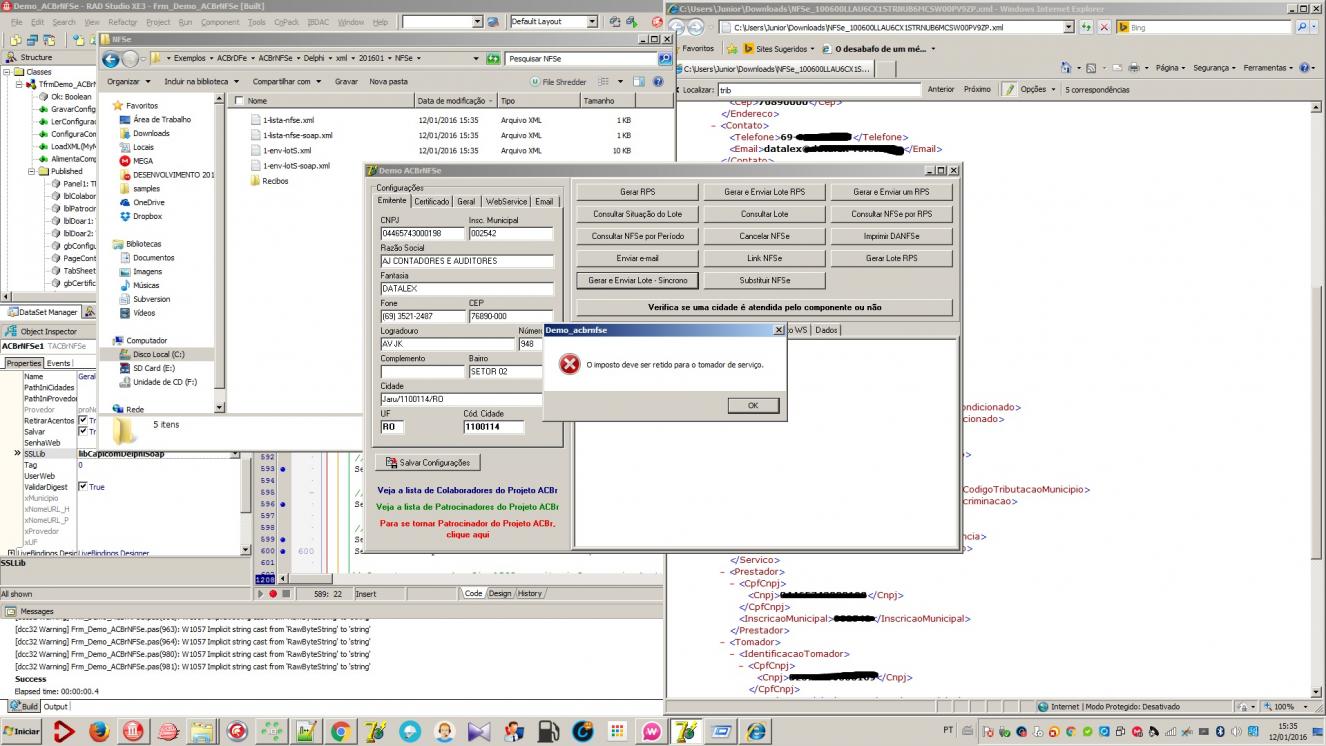Click the red stop X in Internet Explorer
Image resolution: width=1326 pixels, height=746 pixels.
1105,27
